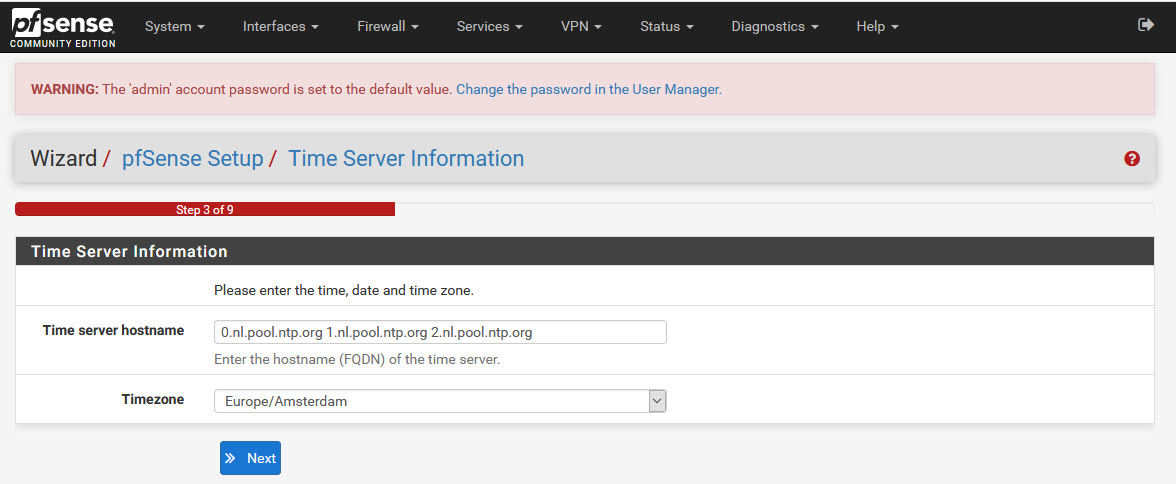Screen dimensions: 1176x484
Task: Follow the Change the password in User Manager link
Action: (589, 89)
